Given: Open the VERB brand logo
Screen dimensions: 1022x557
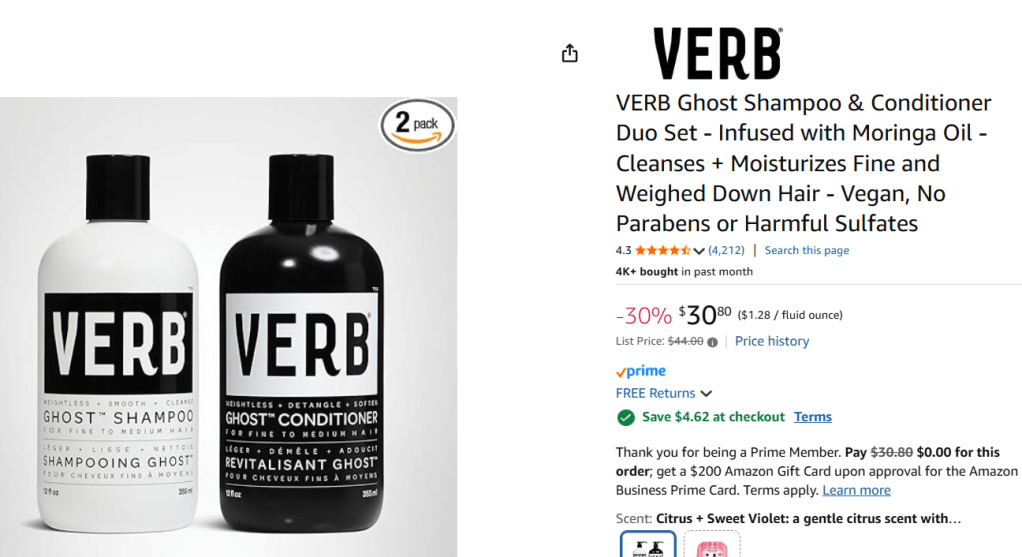Looking at the screenshot, I should pos(718,53).
